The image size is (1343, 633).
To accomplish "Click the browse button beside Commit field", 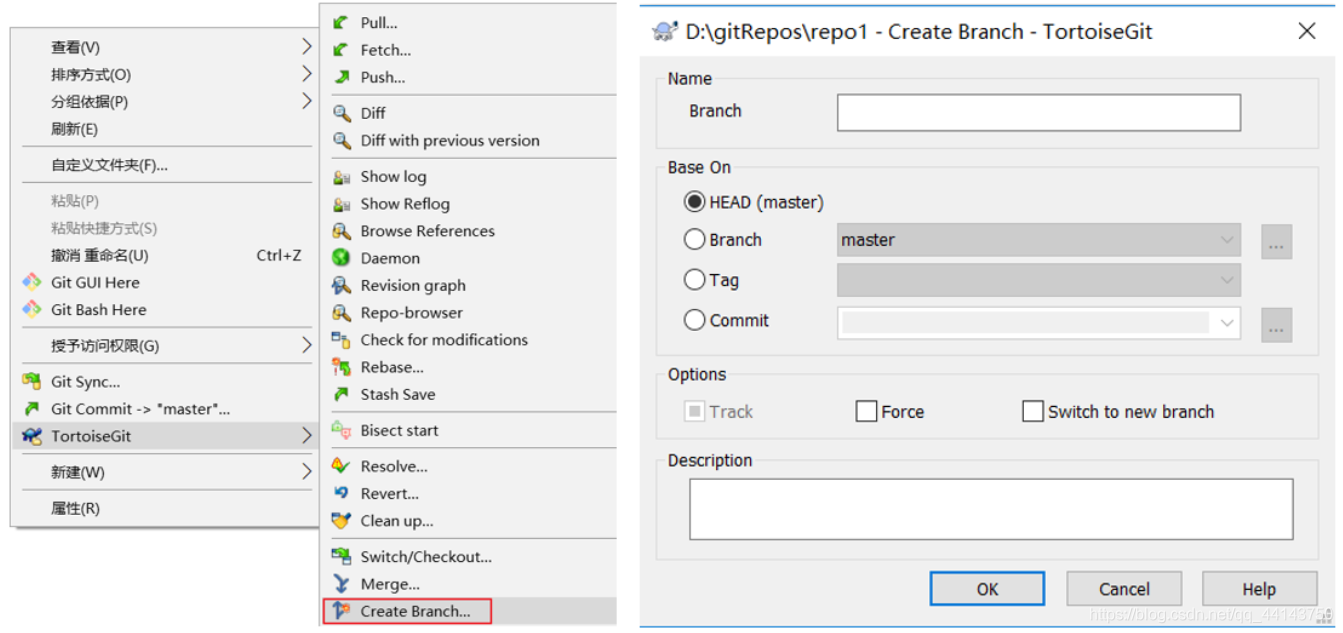I will coord(1277,325).
